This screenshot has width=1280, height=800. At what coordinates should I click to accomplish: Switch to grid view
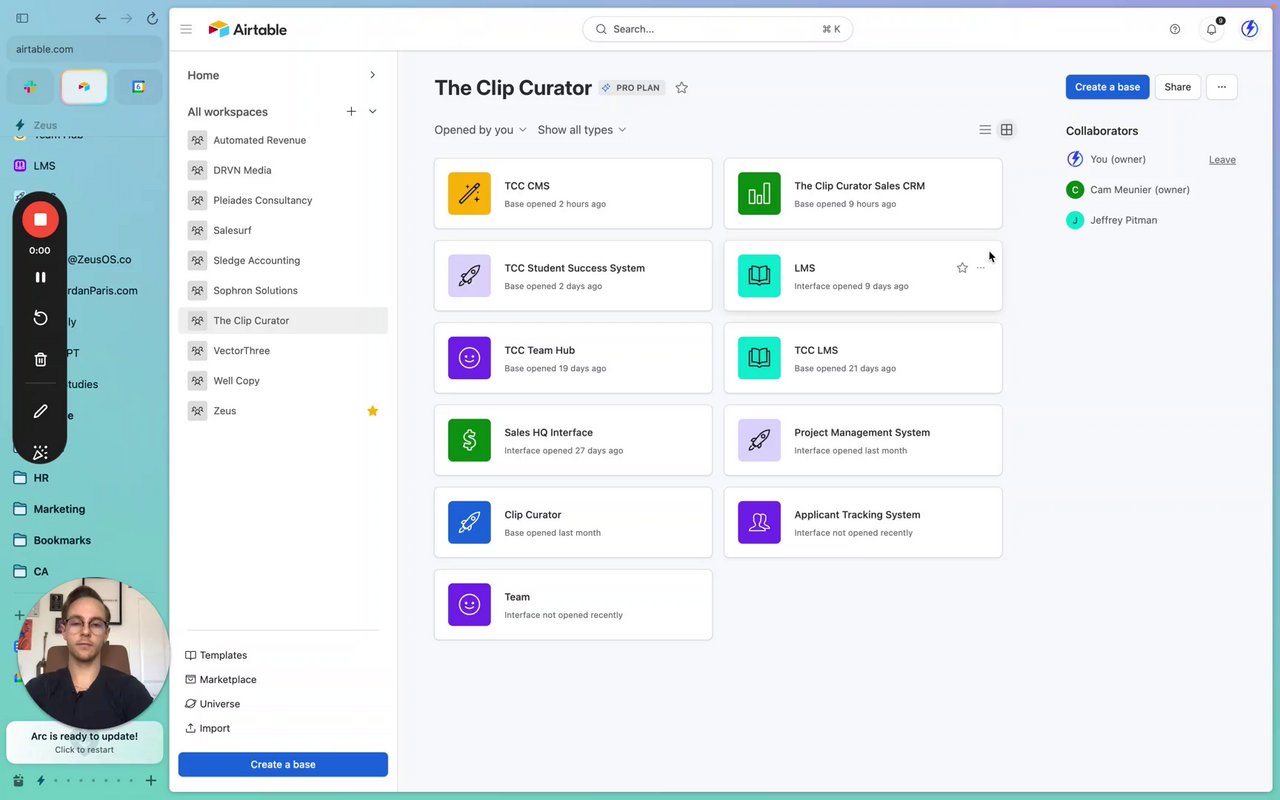(x=1007, y=130)
